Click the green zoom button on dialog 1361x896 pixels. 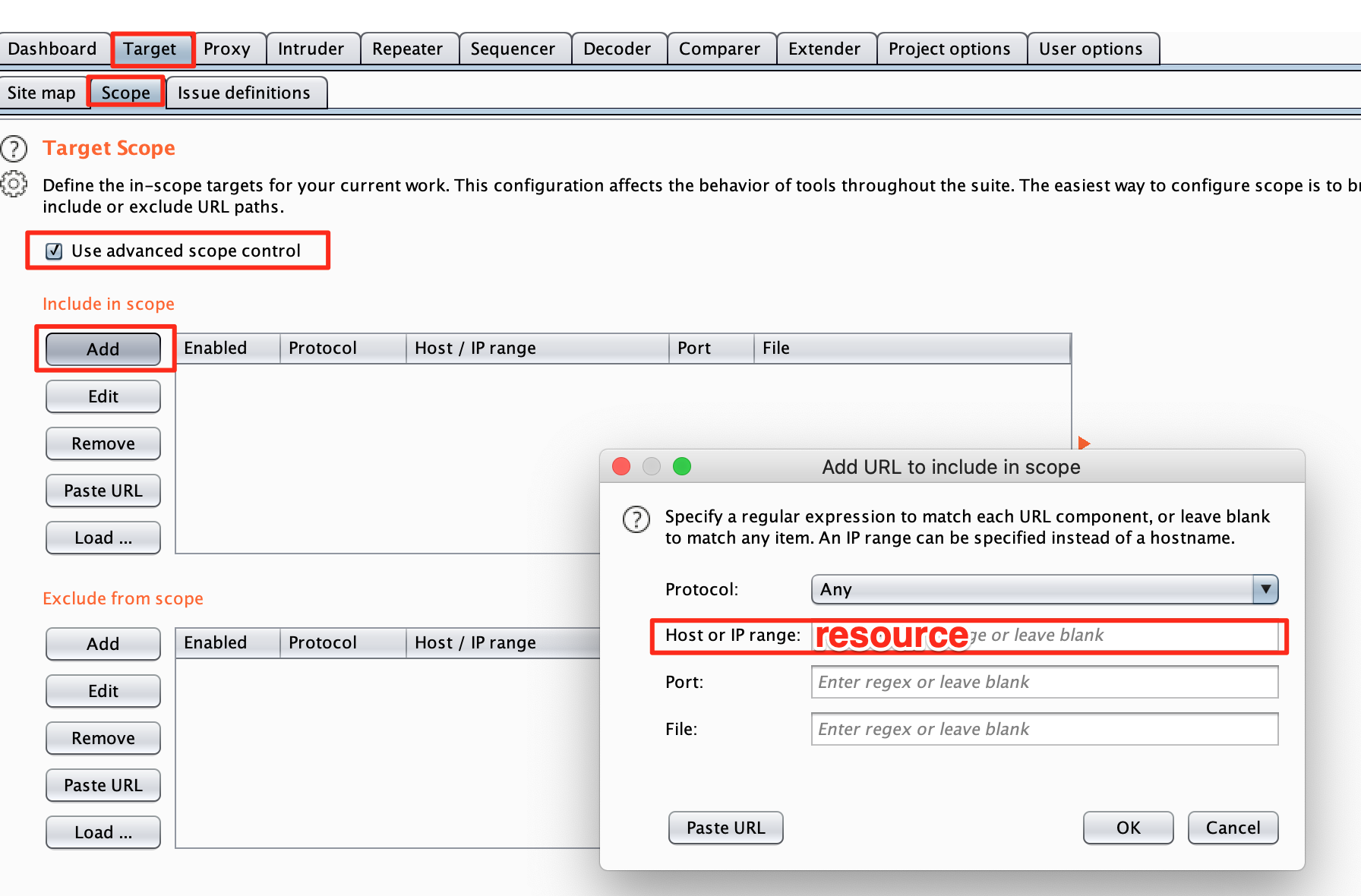tap(681, 466)
